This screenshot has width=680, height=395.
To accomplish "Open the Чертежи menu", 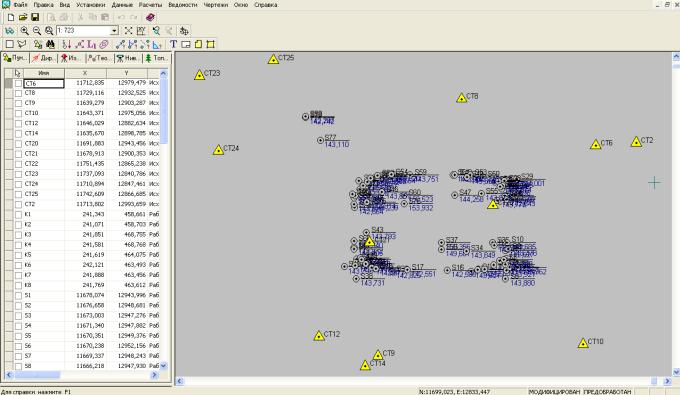I will click(216, 5).
